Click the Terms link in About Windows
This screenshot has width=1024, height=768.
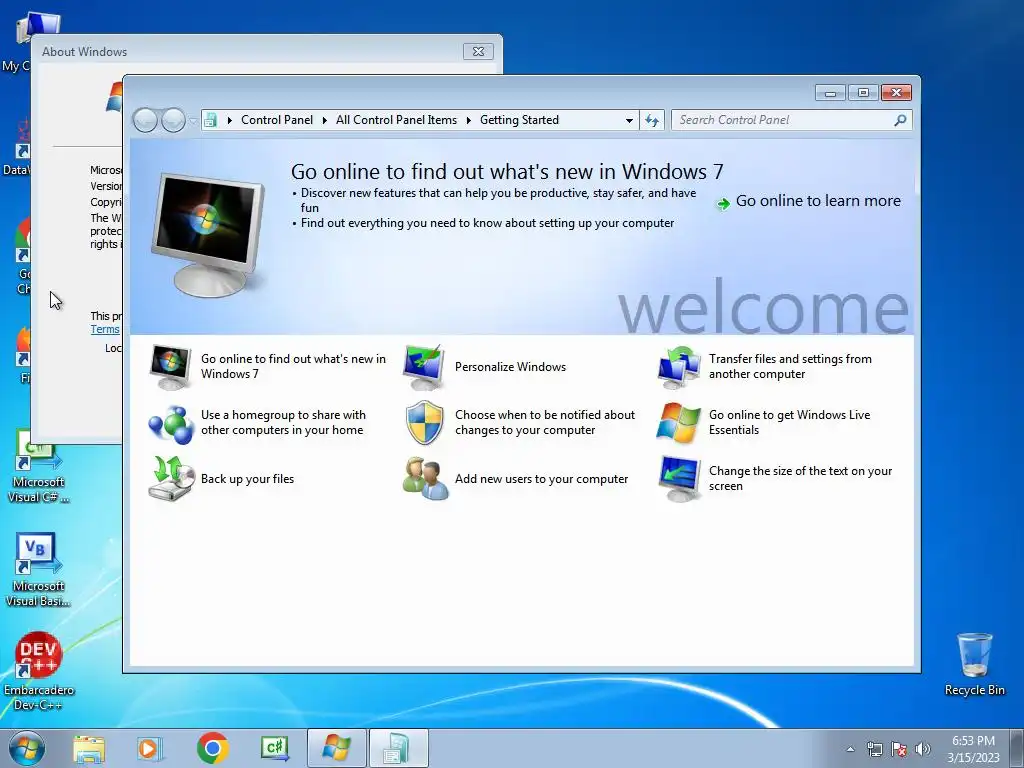105,329
